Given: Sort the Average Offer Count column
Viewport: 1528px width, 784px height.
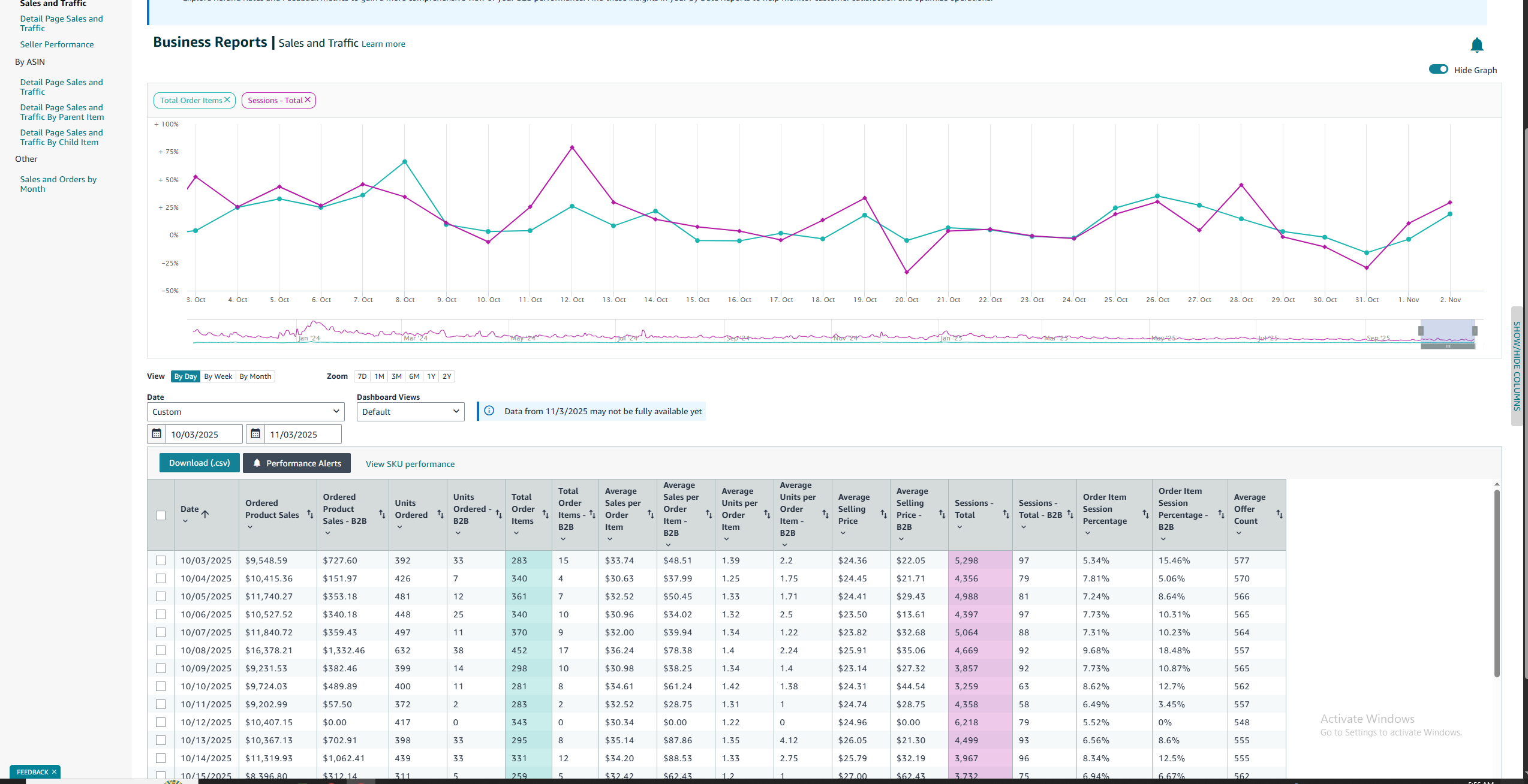Looking at the screenshot, I should tap(1279, 514).
